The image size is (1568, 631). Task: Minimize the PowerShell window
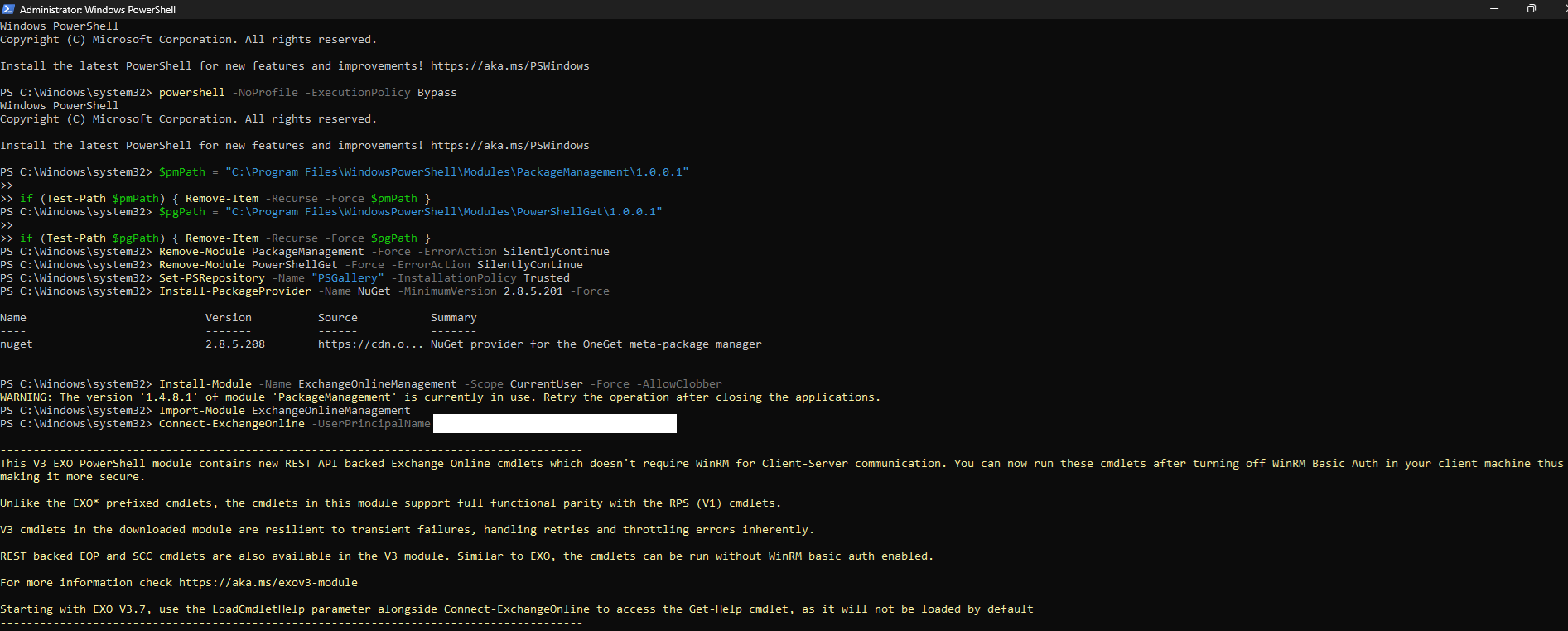tap(1494, 9)
